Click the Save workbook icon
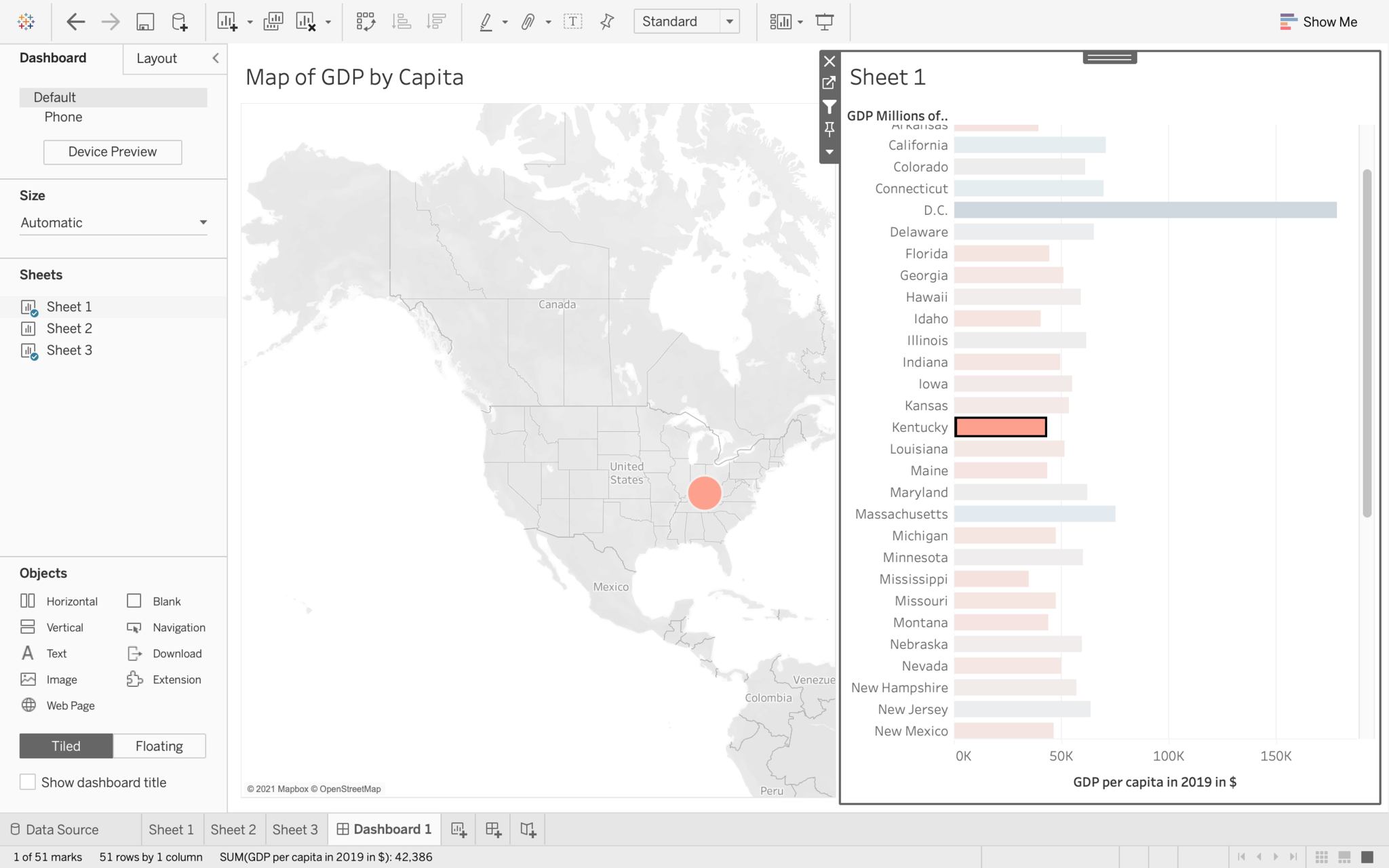1389x868 pixels. point(144,22)
